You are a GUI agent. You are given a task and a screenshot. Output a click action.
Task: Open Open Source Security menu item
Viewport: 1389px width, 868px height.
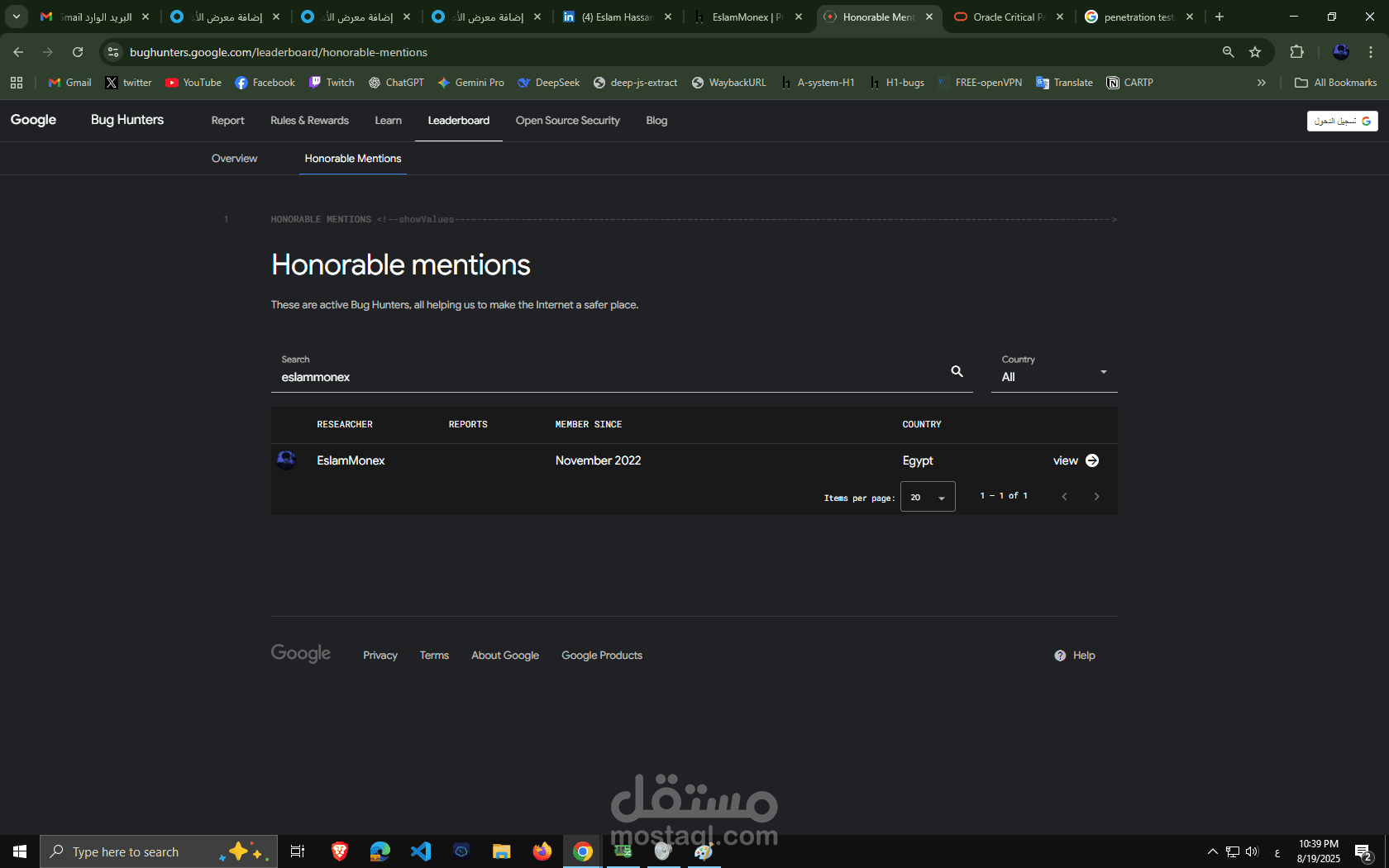tap(567, 121)
